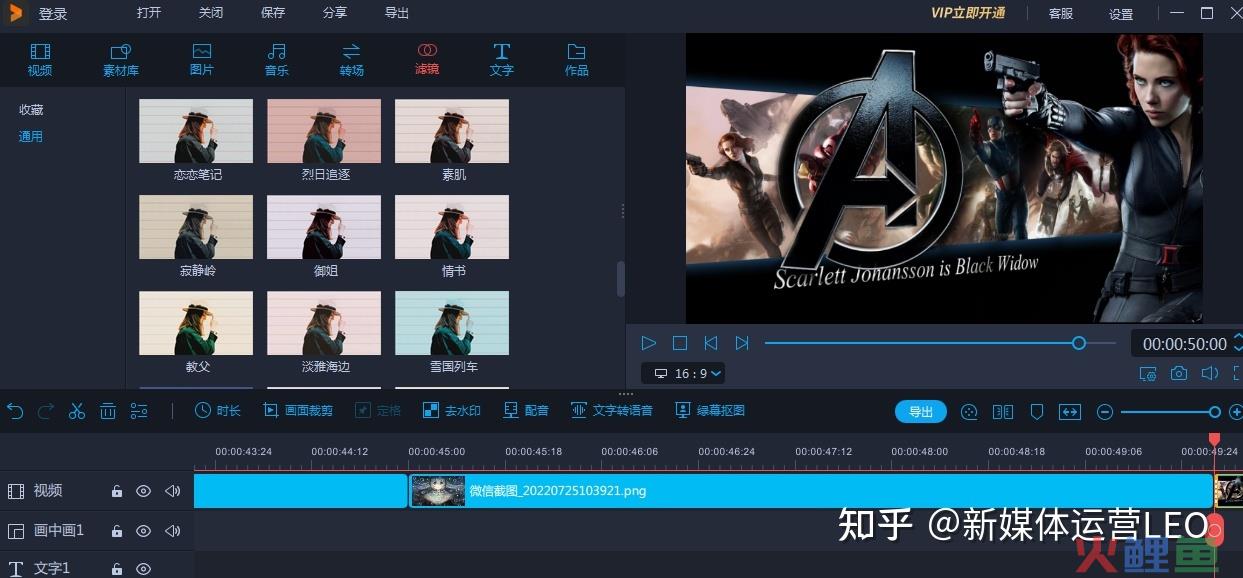Click the 绿幕抠图 green screen tool
This screenshot has height=578, width=1243.
click(x=710, y=410)
